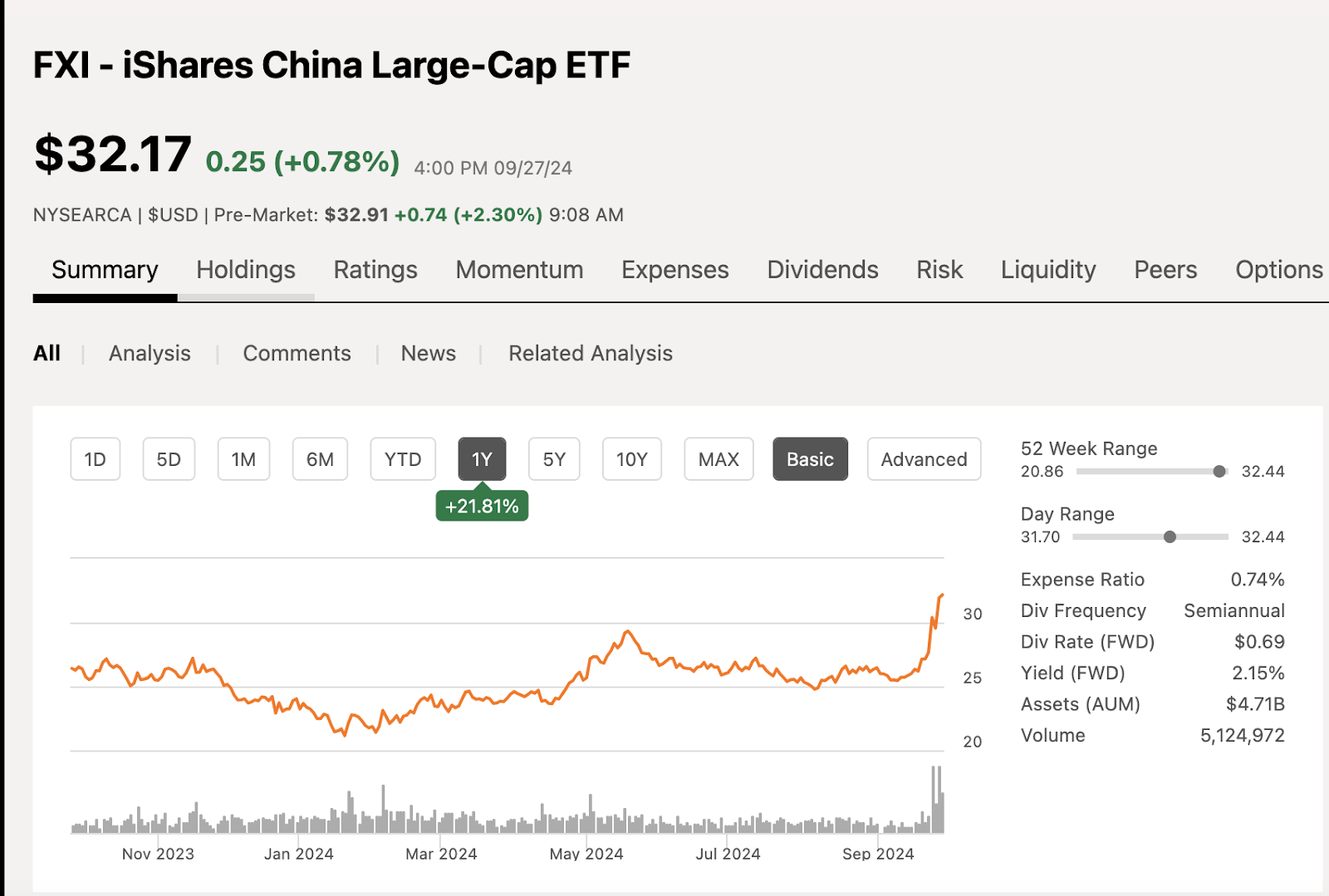
Task: Switch to Advanced chart mode
Action: (924, 459)
